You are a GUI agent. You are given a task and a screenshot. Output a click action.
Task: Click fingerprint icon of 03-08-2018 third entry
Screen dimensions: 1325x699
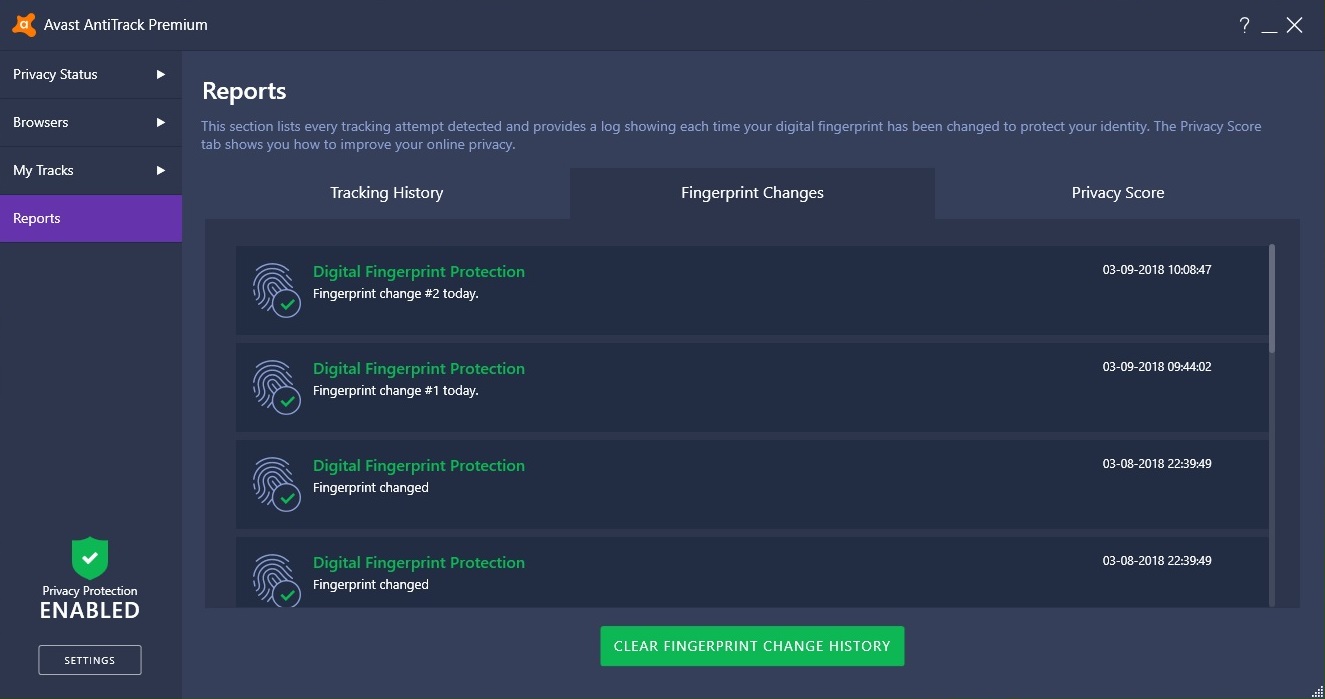pos(276,484)
